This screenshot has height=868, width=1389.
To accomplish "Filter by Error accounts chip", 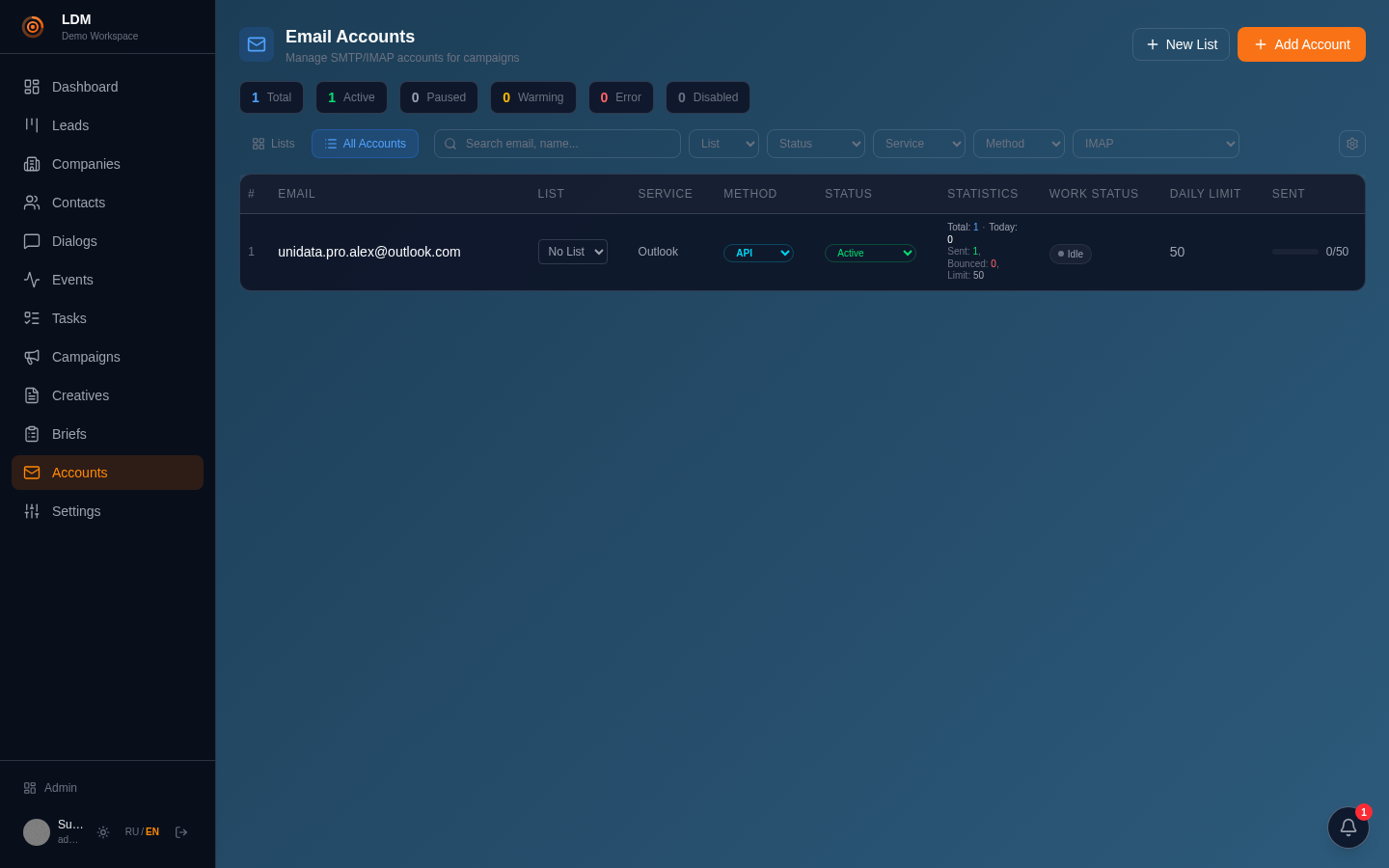I will click(x=621, y=97).
